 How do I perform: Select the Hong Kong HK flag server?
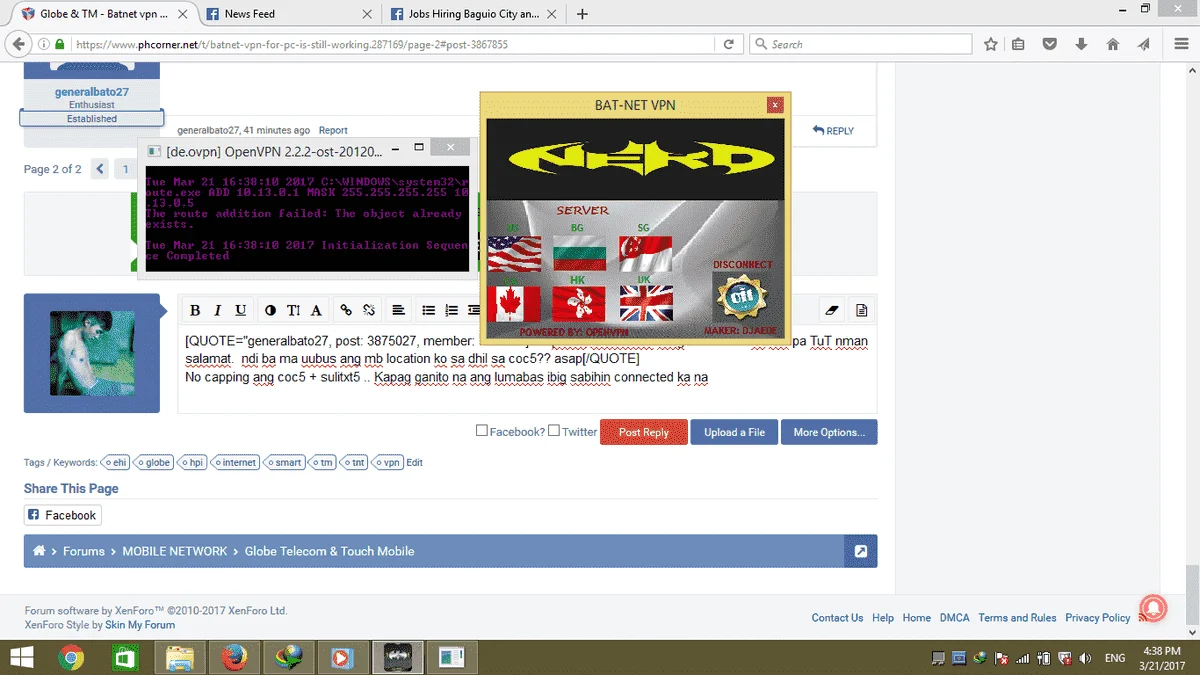point(580,304)
